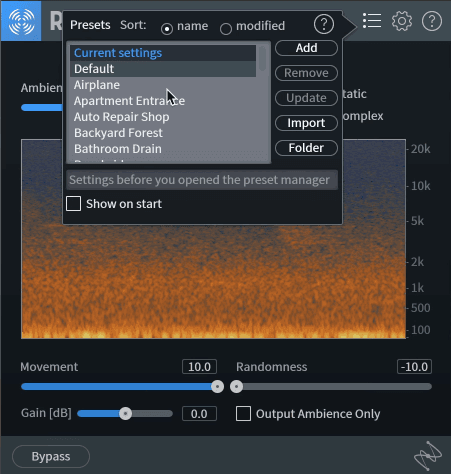Click the iZotope logo in footer
Image resolution: width=451 pixels, height=474 pixels.
[x=428, y=455]
